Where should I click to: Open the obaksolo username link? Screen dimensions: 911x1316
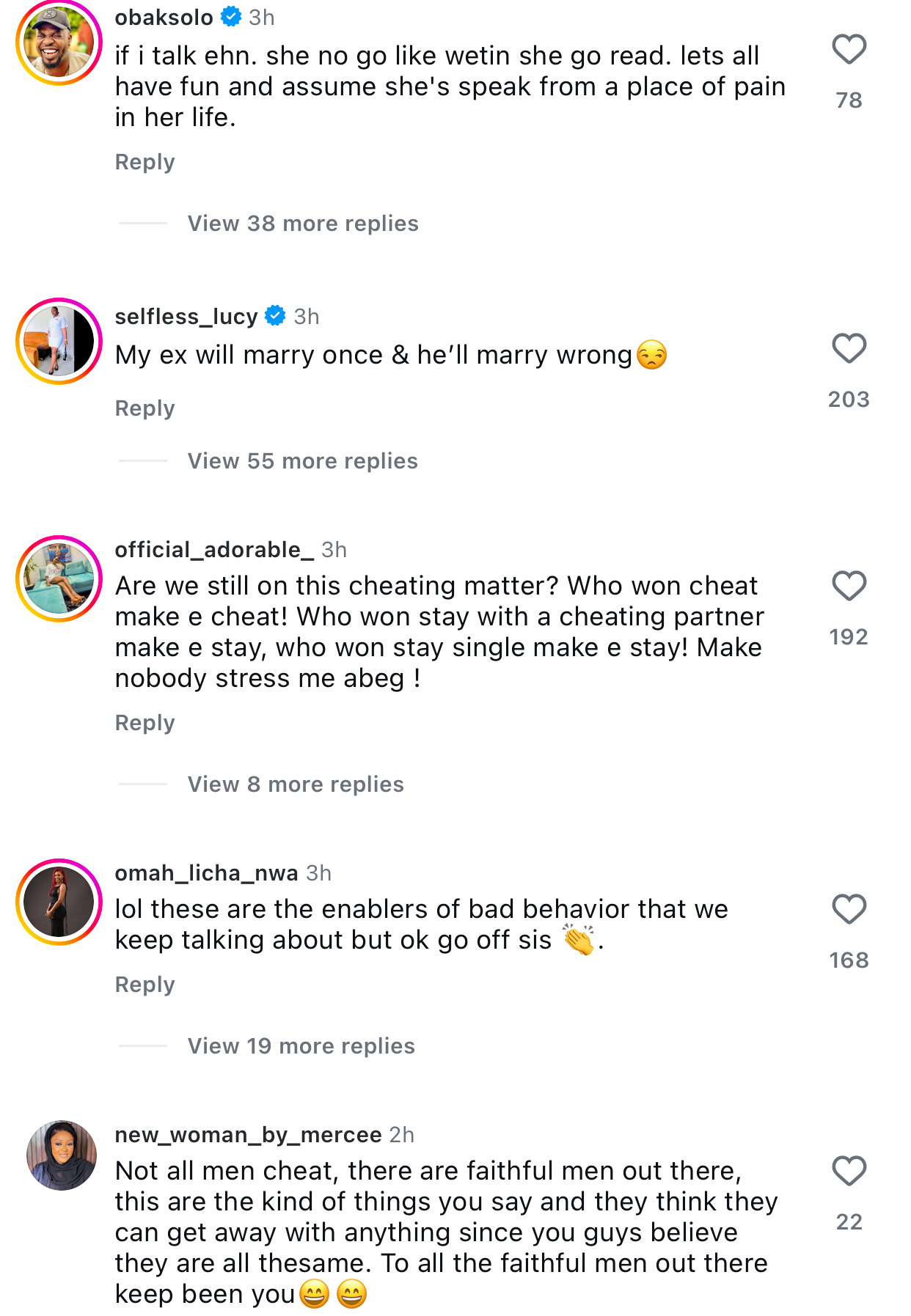point(164,17)
